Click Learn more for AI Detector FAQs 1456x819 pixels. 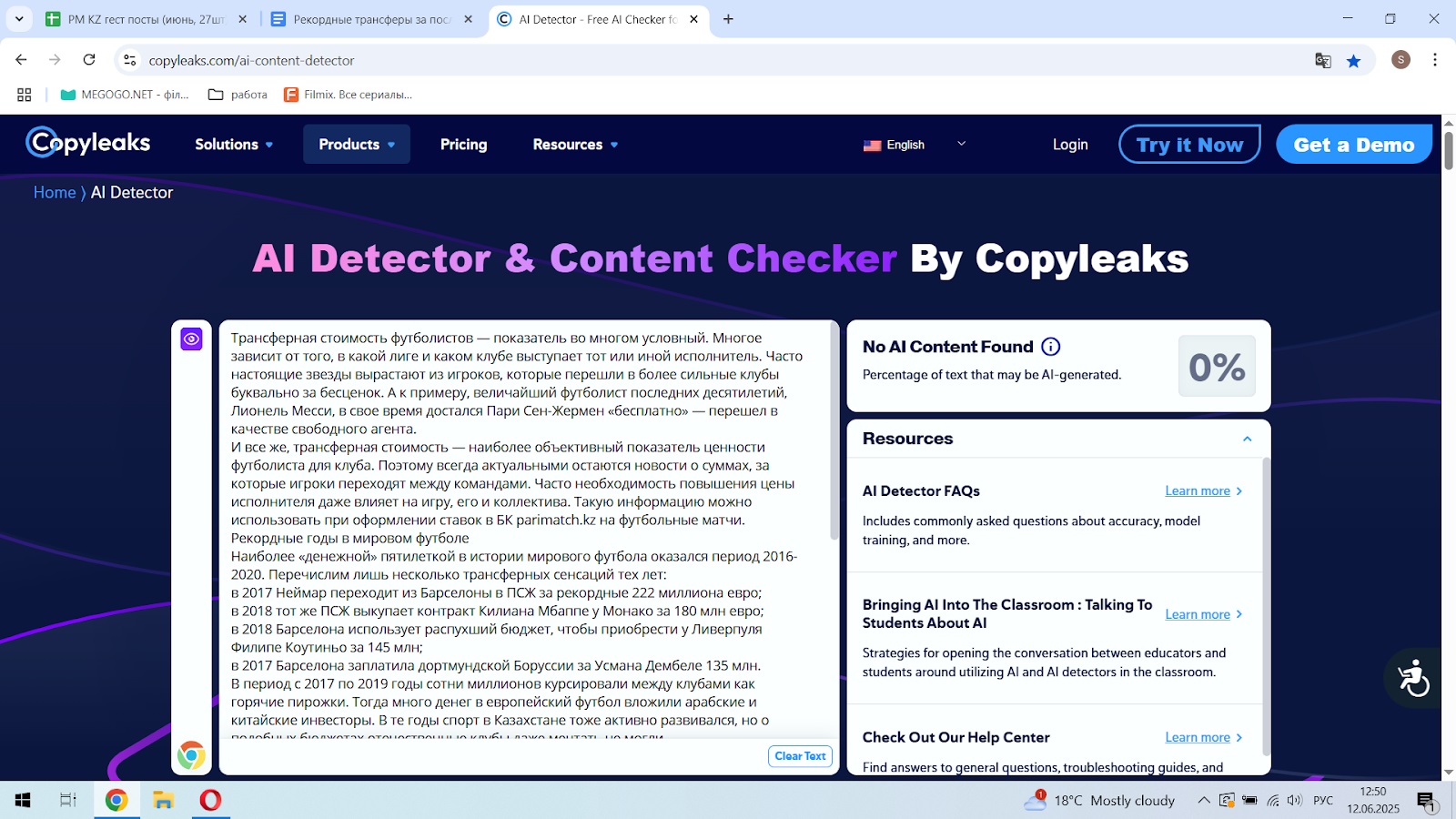pyautogui.click(x=1203, y=490)
